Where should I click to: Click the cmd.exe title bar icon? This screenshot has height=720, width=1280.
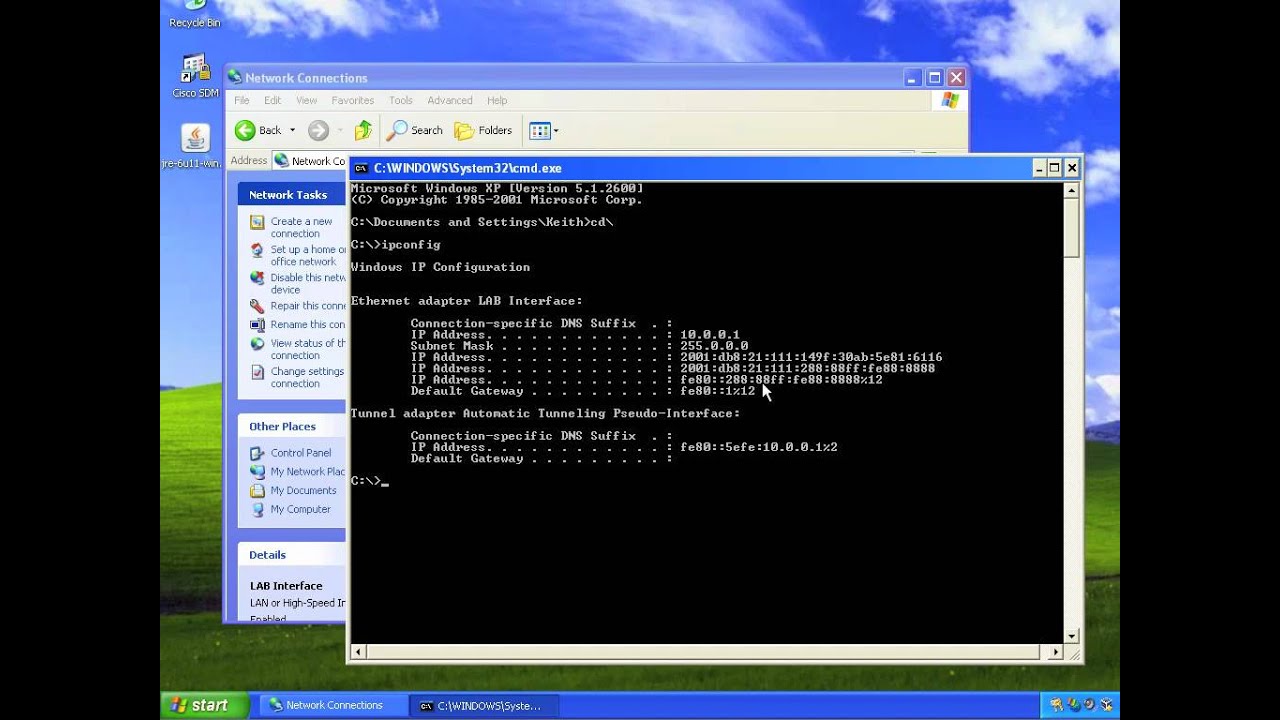[x=361, y=168]
